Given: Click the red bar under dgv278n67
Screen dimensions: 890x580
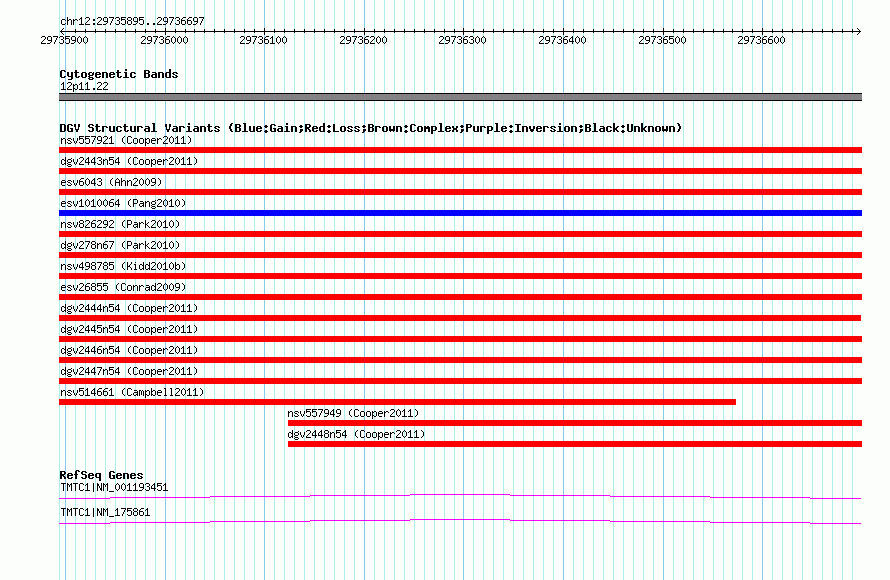Looking at the screenshot, I should click(x=460, y=255).
